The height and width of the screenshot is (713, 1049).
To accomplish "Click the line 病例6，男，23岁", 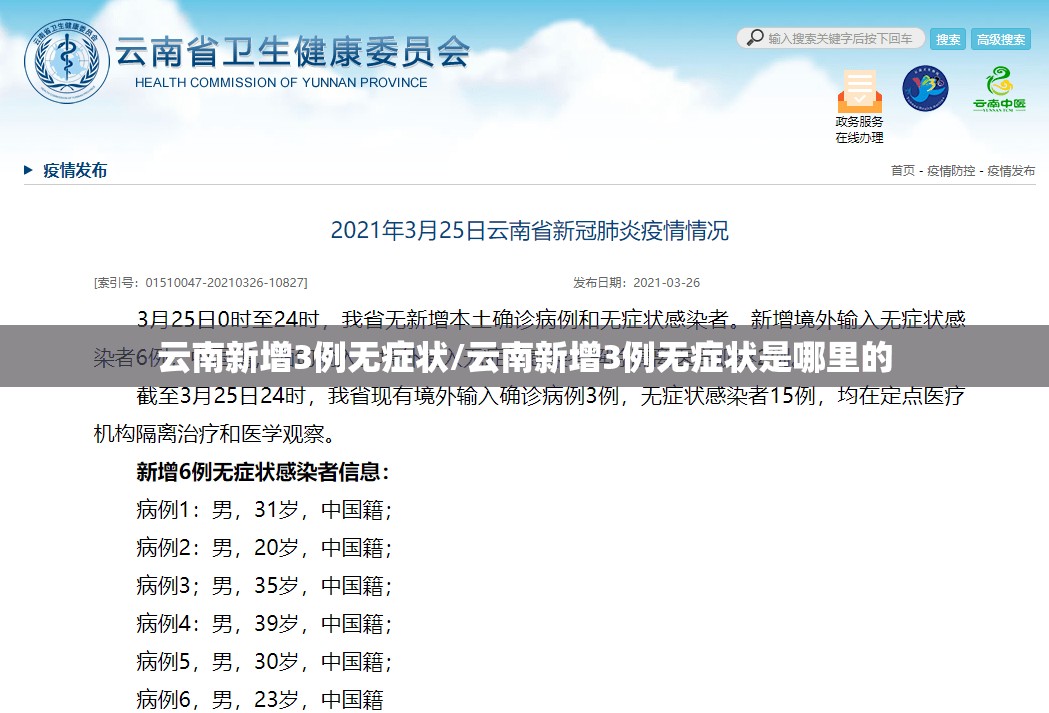I will [x=260, y=700].
